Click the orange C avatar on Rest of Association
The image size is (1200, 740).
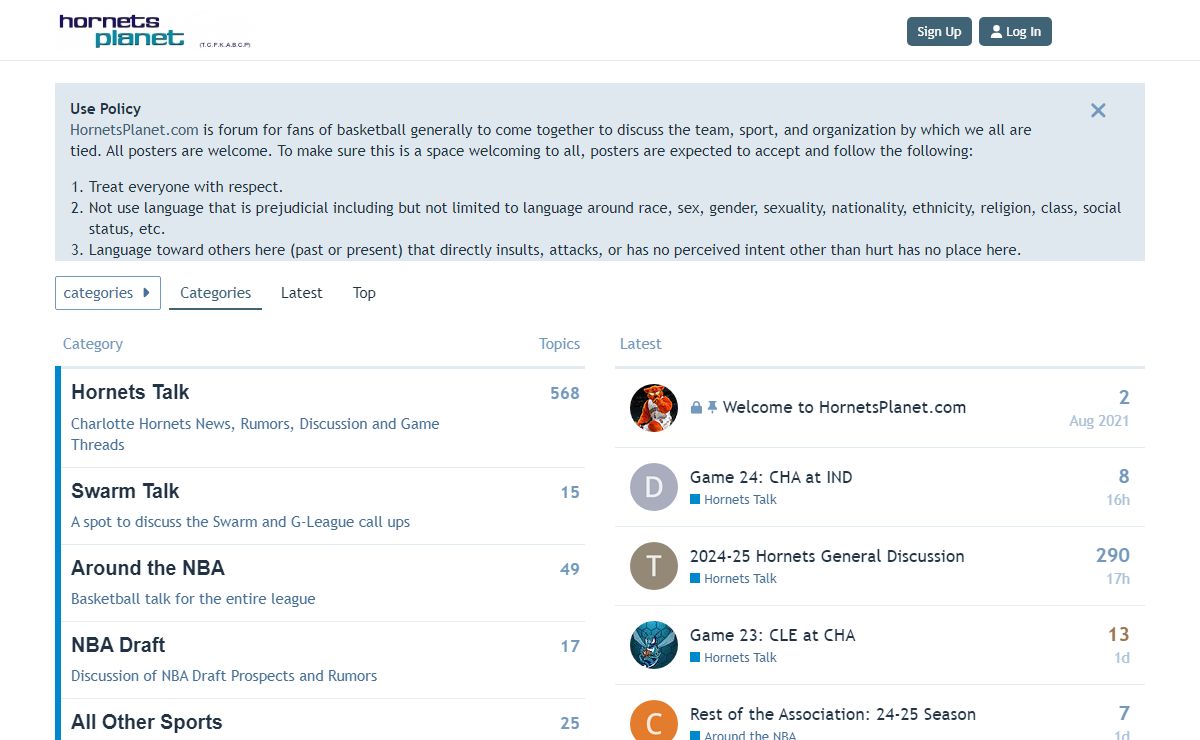654,722
